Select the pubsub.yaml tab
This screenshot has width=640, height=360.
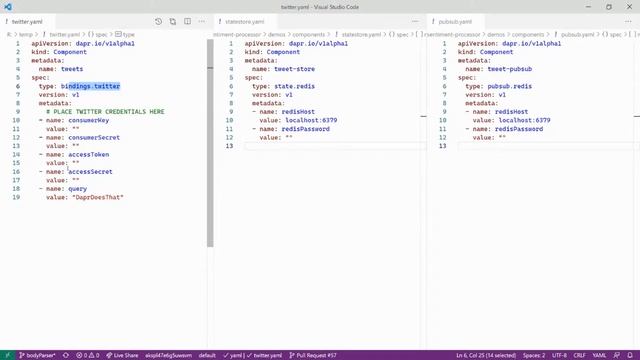pyautogui.click(x=455, y=22)
